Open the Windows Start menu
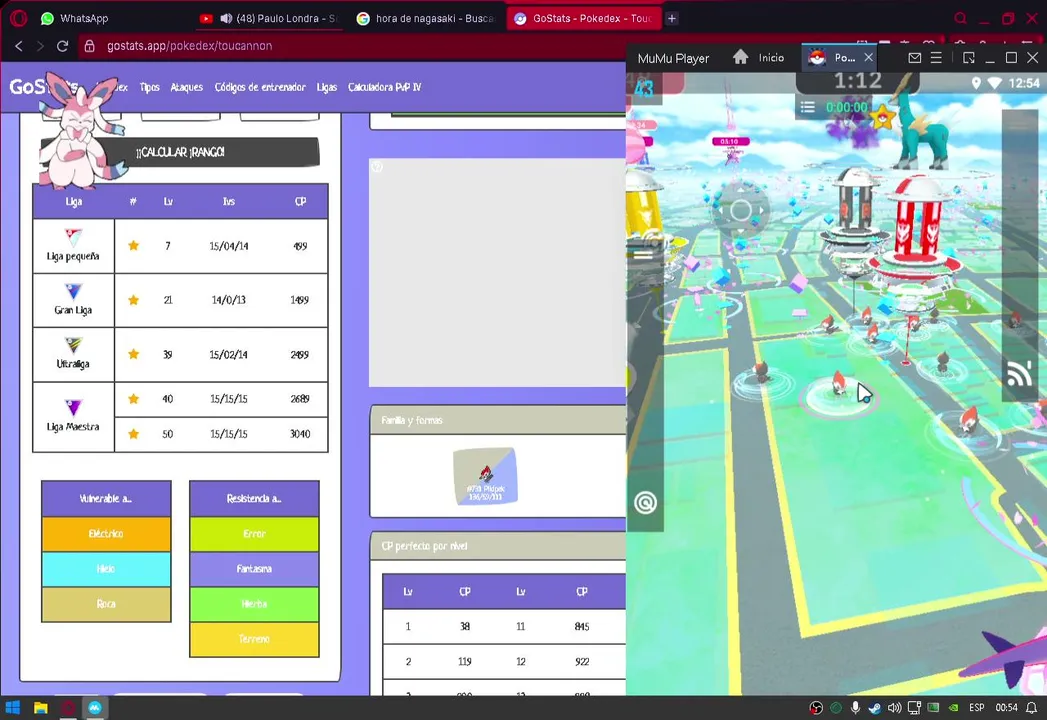This screenshot has height=720, width=1047. tap(13, 708)
